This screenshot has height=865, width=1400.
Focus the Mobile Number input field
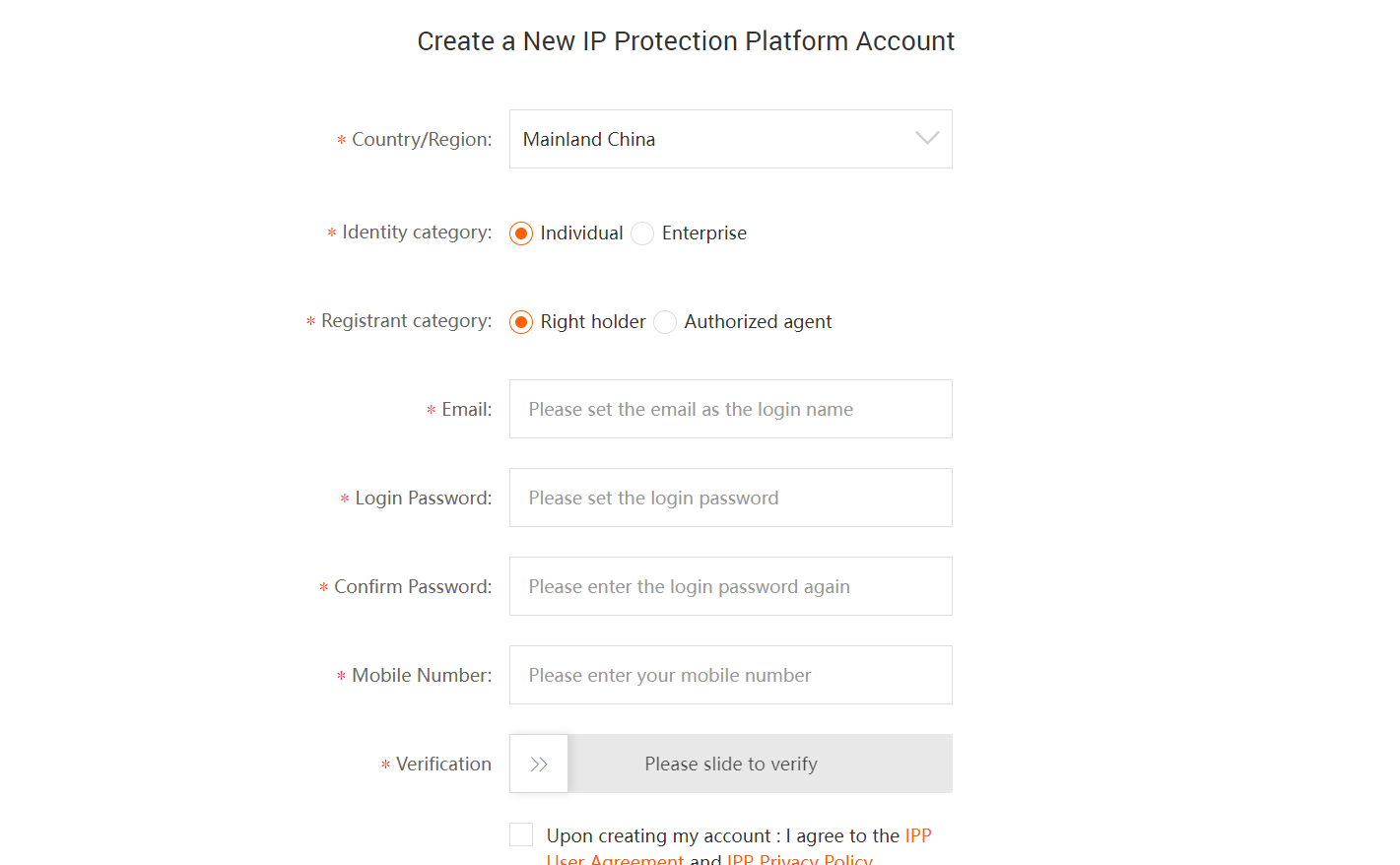730,675
